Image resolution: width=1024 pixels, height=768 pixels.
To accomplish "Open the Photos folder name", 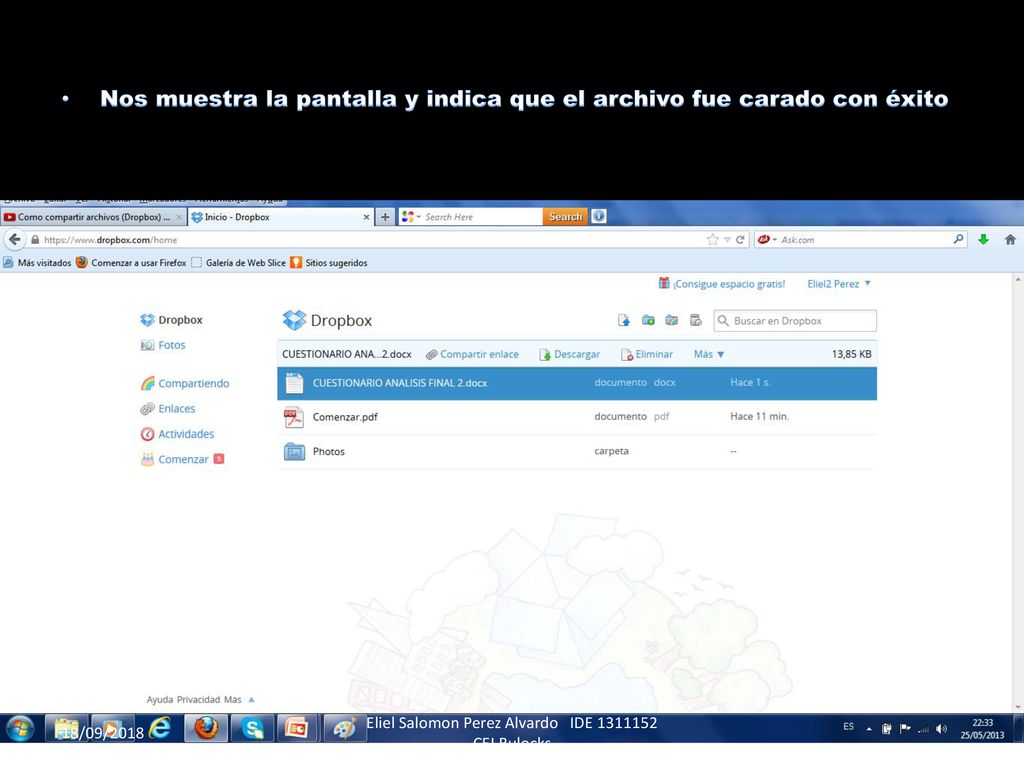I will 328,451.
